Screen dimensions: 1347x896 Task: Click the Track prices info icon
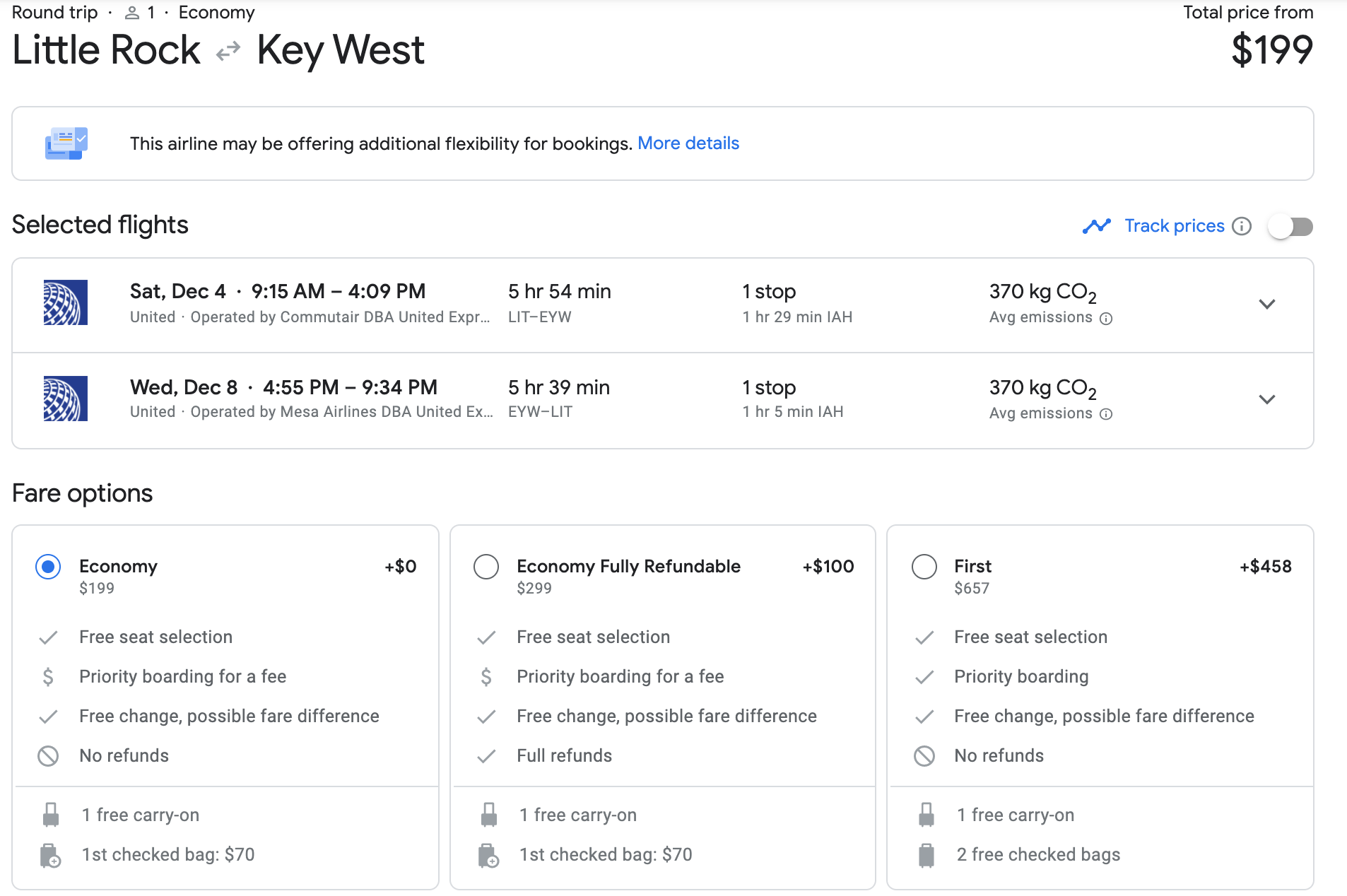[x=1242, y=226]
